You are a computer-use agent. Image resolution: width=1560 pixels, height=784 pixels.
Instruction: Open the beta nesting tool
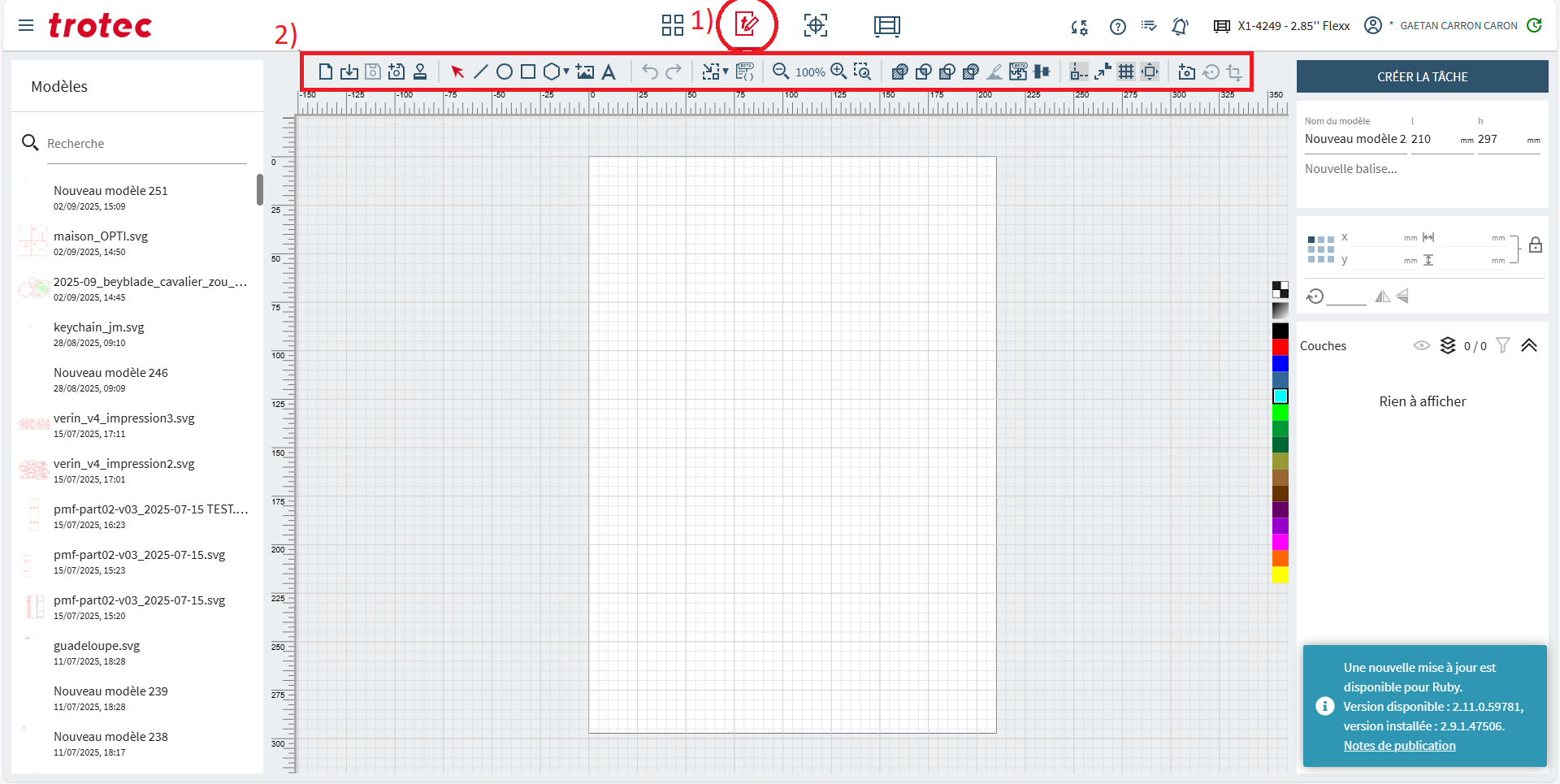1018,71
